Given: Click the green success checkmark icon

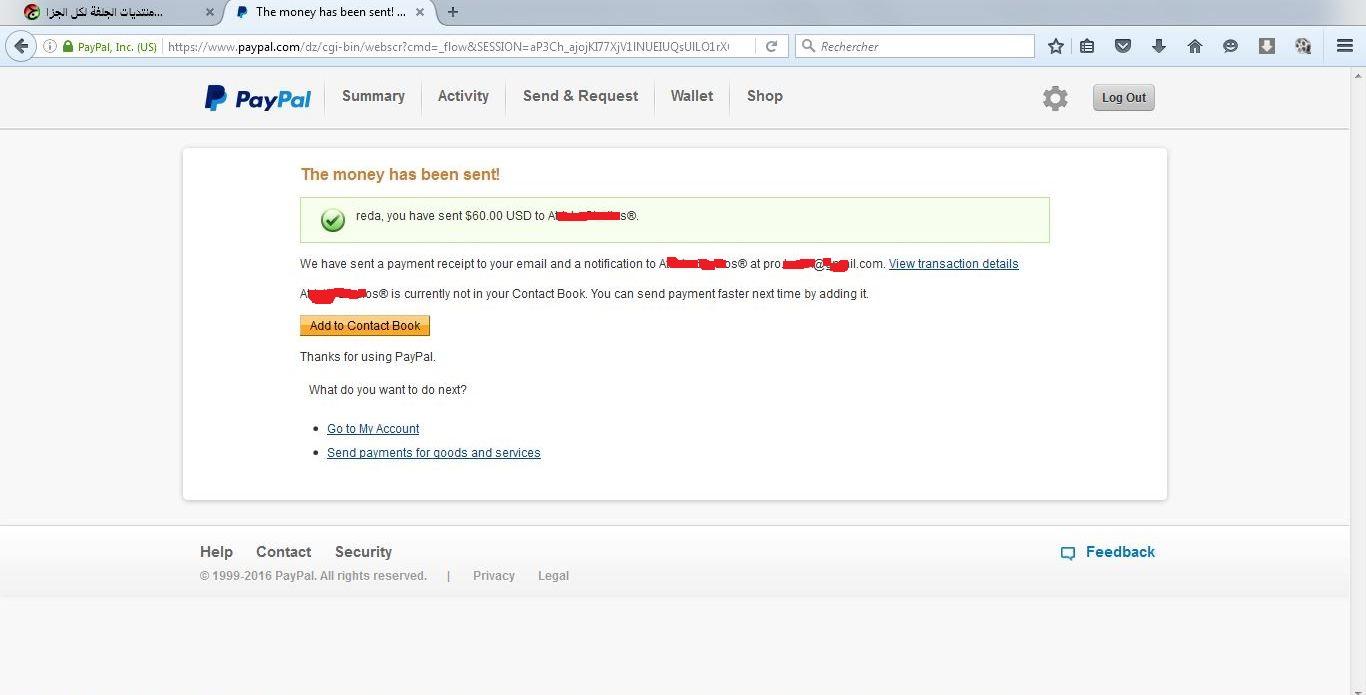Looking at the screenshot, I should pyautogui.click(x=333, y=220).
